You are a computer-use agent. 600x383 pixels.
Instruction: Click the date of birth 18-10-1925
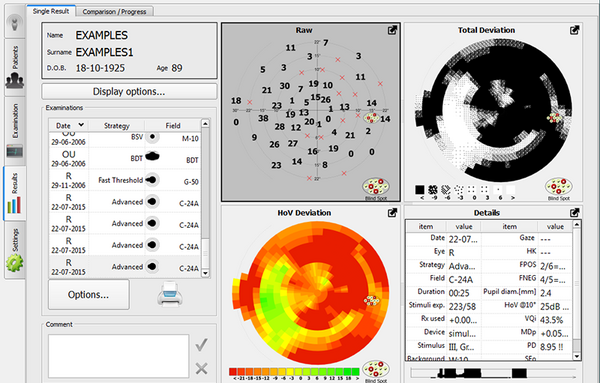pyautogui.click(x=100, y=68)
